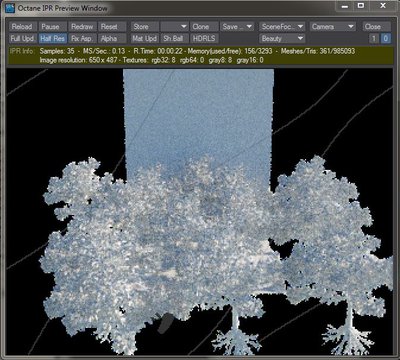Open the Beauty render pass dropdown

click(x=282, y=38)
